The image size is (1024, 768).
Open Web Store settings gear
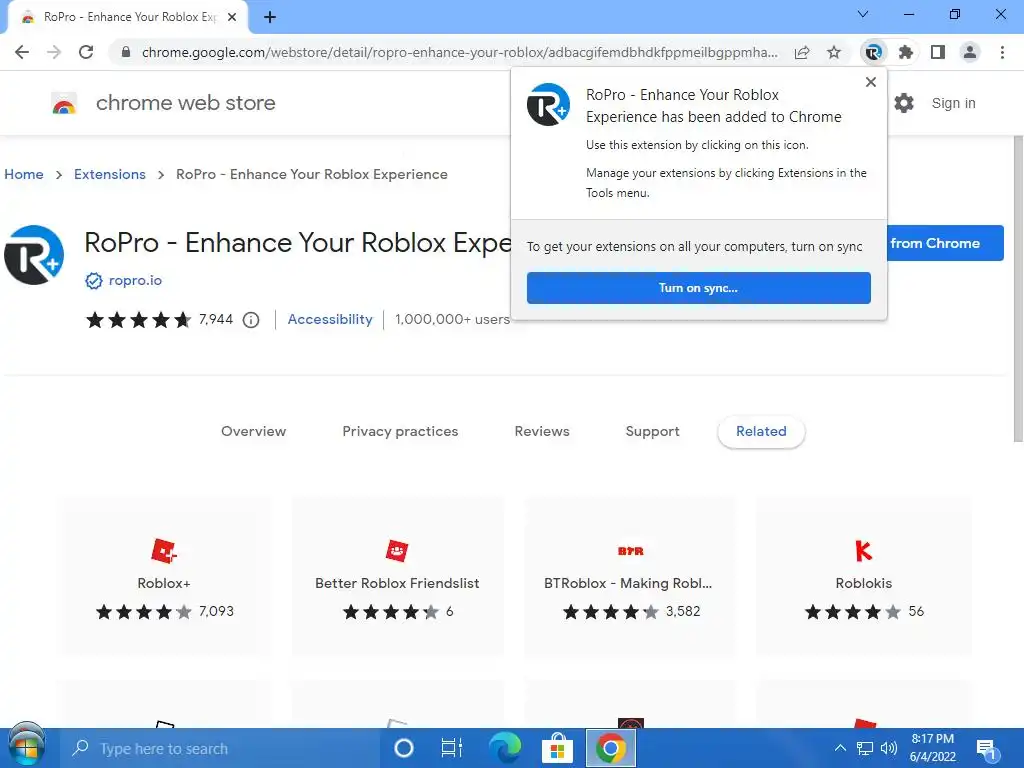pyautogui.click(x=904, y=103)
